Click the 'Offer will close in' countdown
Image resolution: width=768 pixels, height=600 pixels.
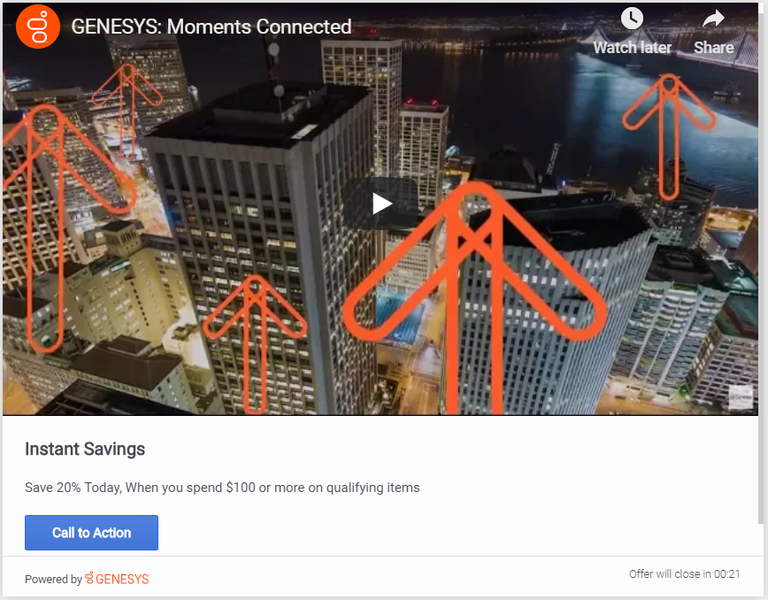point(684,574)
